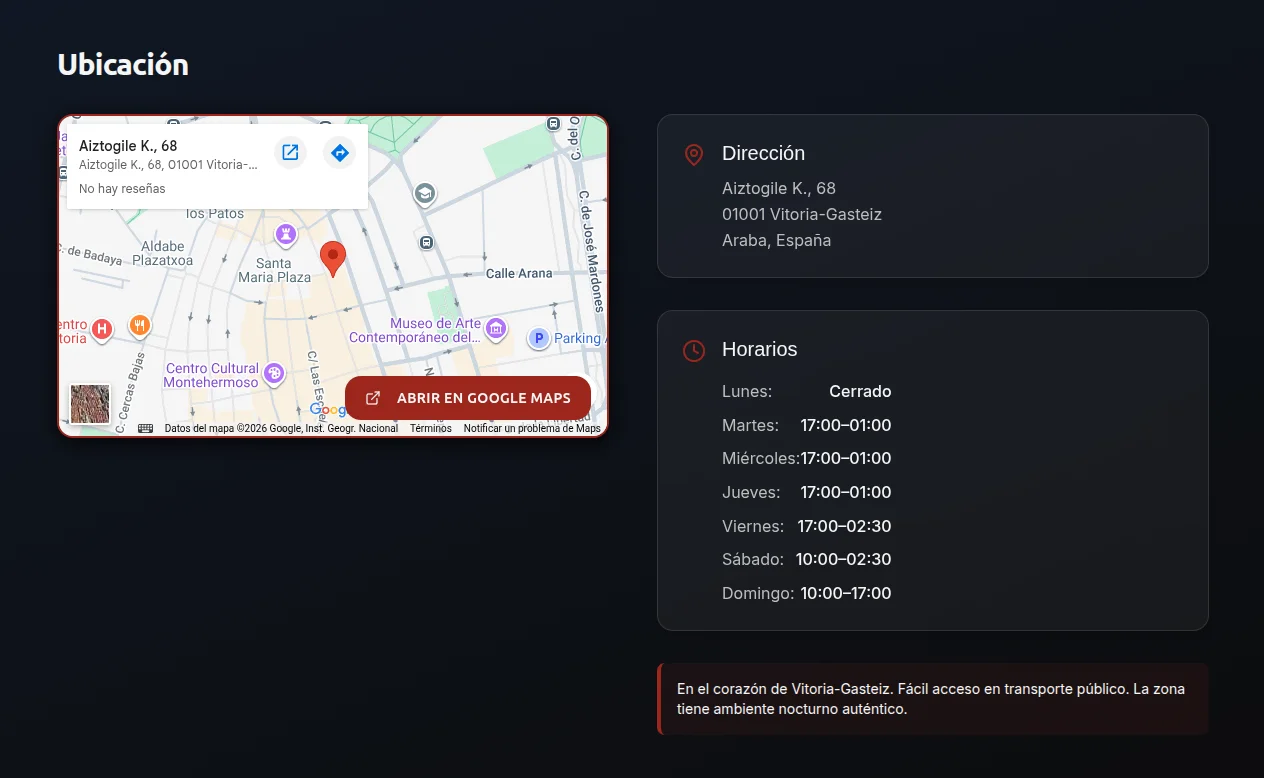Select the Parking P marker on the map

538,338
